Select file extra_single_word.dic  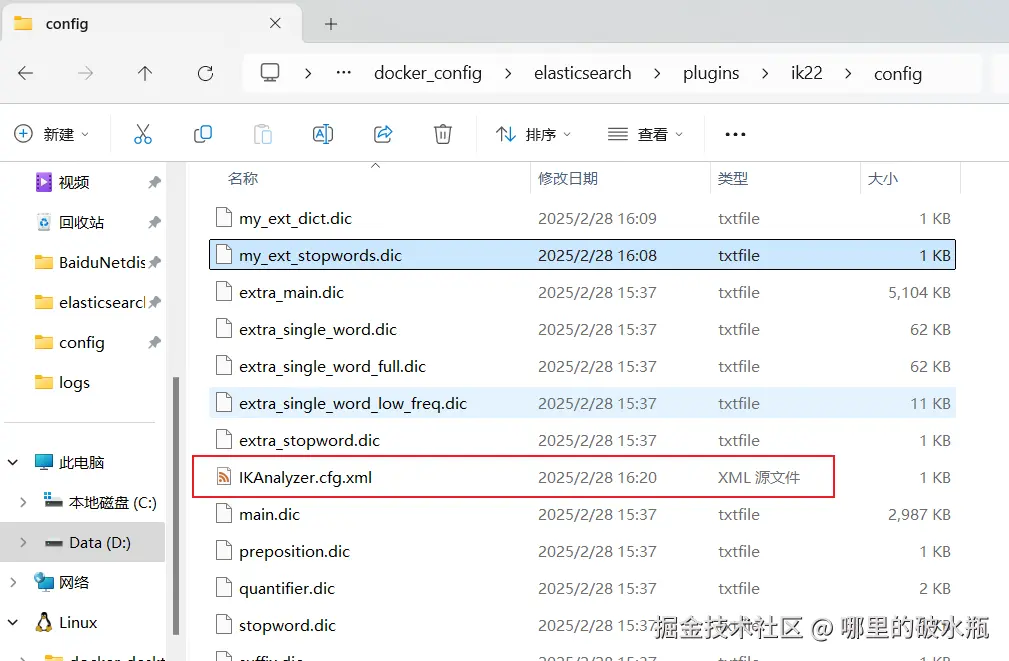click(582, 330)
